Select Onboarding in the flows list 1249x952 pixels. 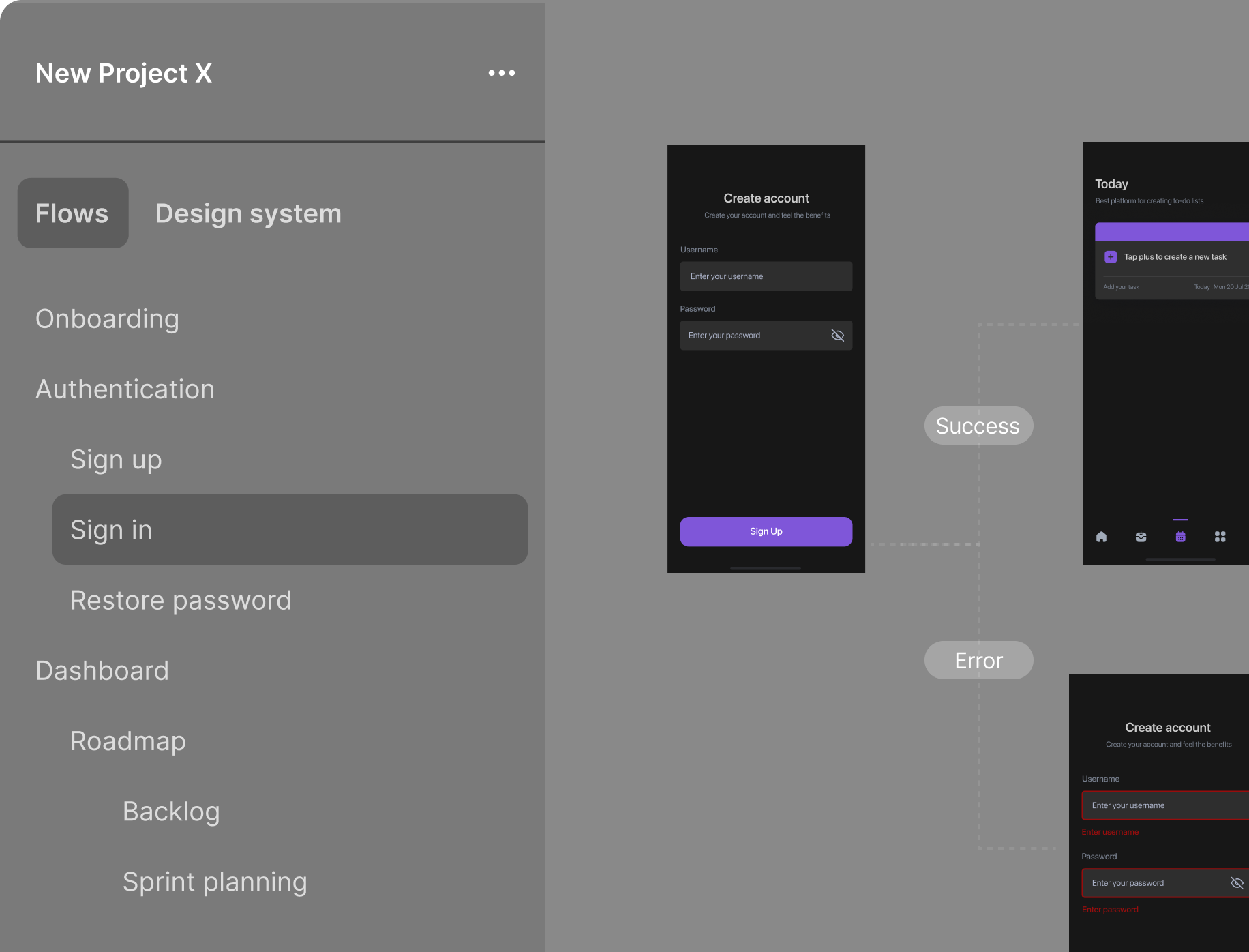(107, 319)
